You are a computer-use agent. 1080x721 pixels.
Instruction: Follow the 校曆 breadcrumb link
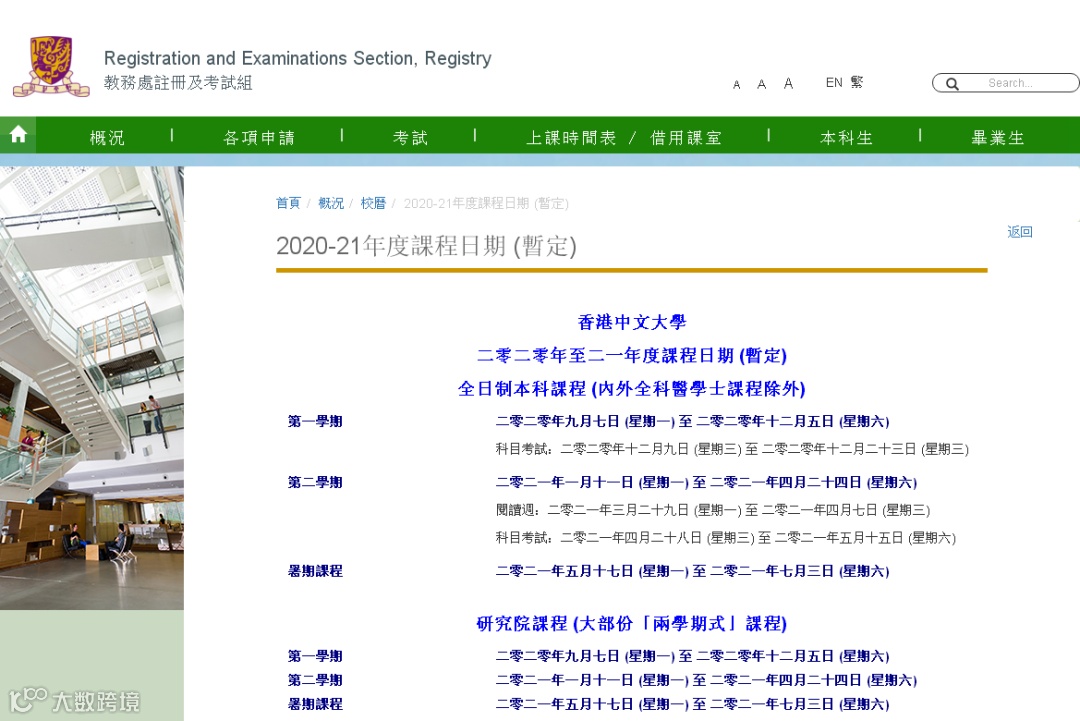point(373,203)
